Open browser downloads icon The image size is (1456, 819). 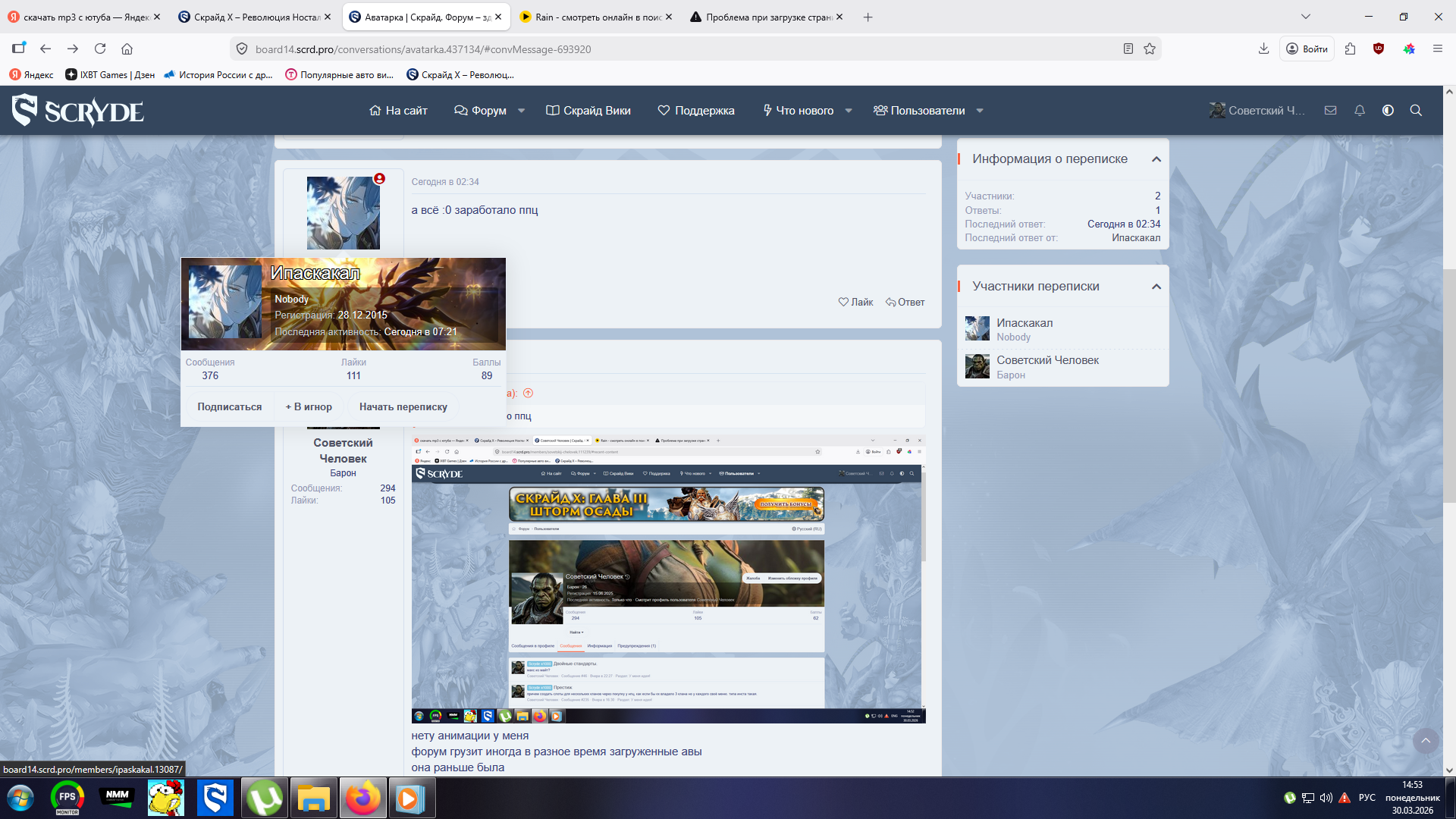pos(1263,49)
